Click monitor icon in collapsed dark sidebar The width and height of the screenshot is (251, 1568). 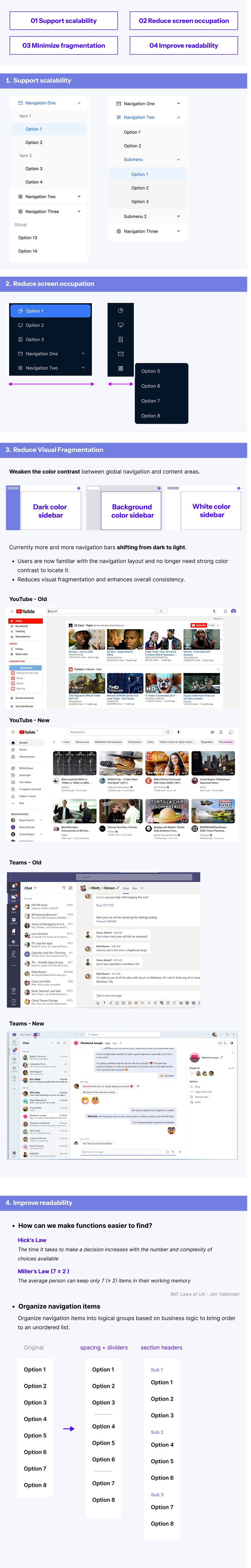pos(120,325)
